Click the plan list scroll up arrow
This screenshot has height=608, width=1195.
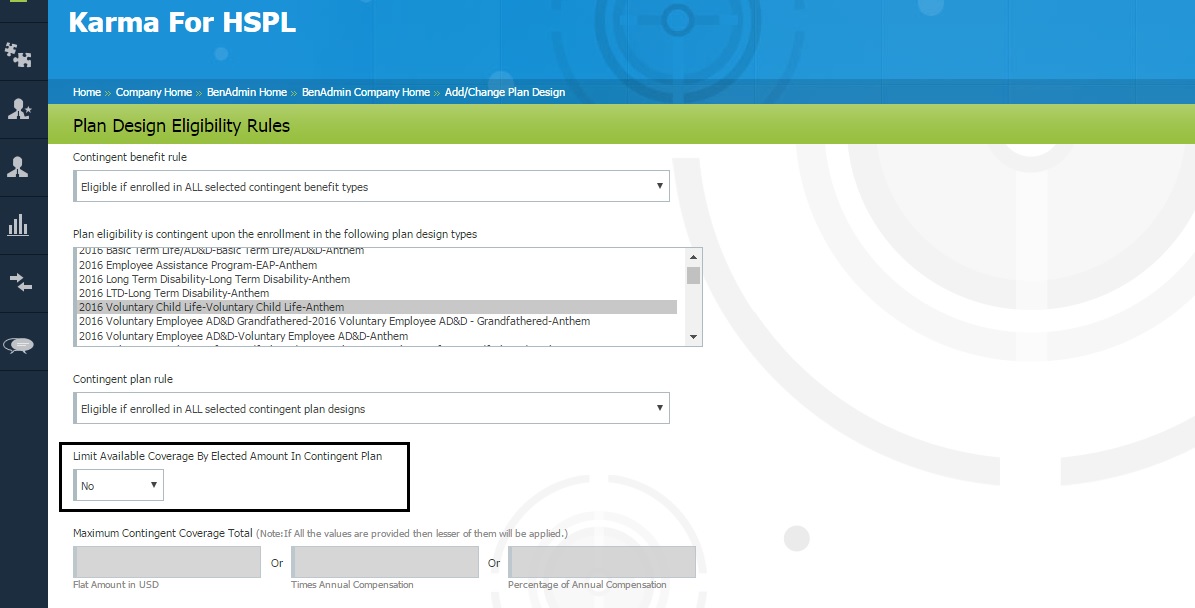pos(693,256)
